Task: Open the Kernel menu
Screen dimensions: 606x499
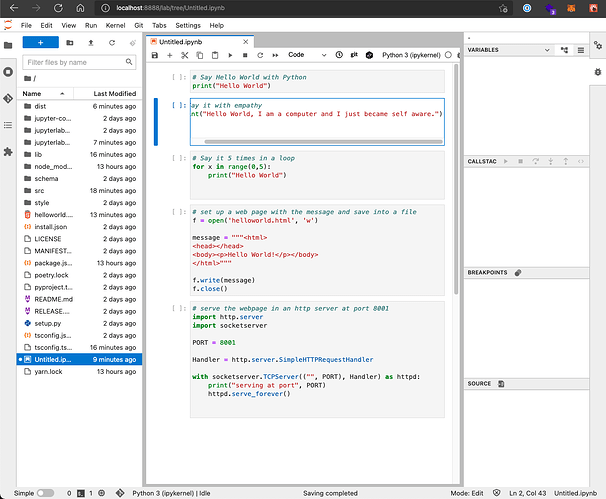Action: 118,24
